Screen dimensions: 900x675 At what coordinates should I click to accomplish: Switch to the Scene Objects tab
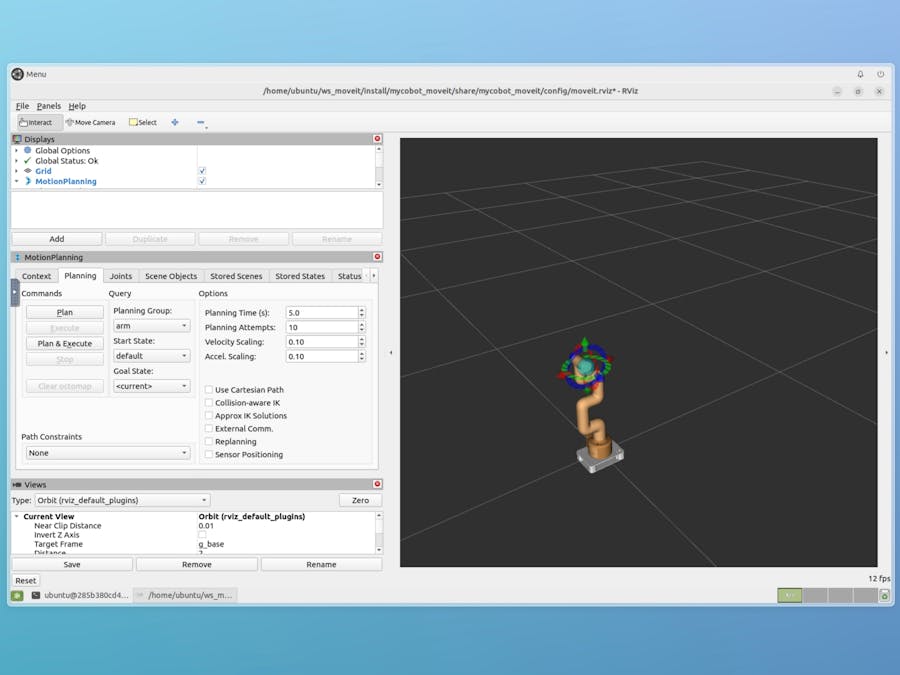171,276
